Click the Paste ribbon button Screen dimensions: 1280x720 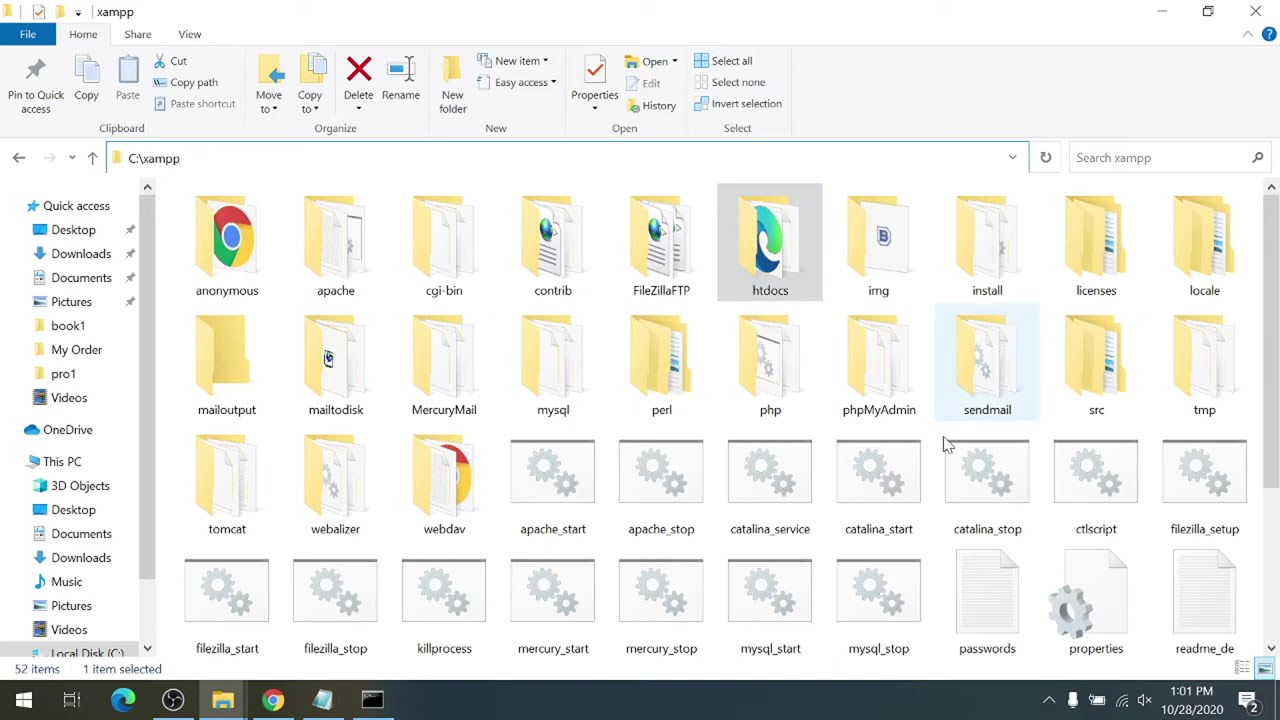[x=128, y=80]
